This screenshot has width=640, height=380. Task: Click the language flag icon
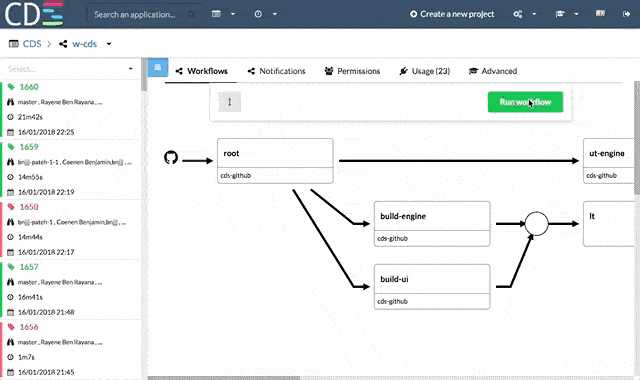coord(600,13)
